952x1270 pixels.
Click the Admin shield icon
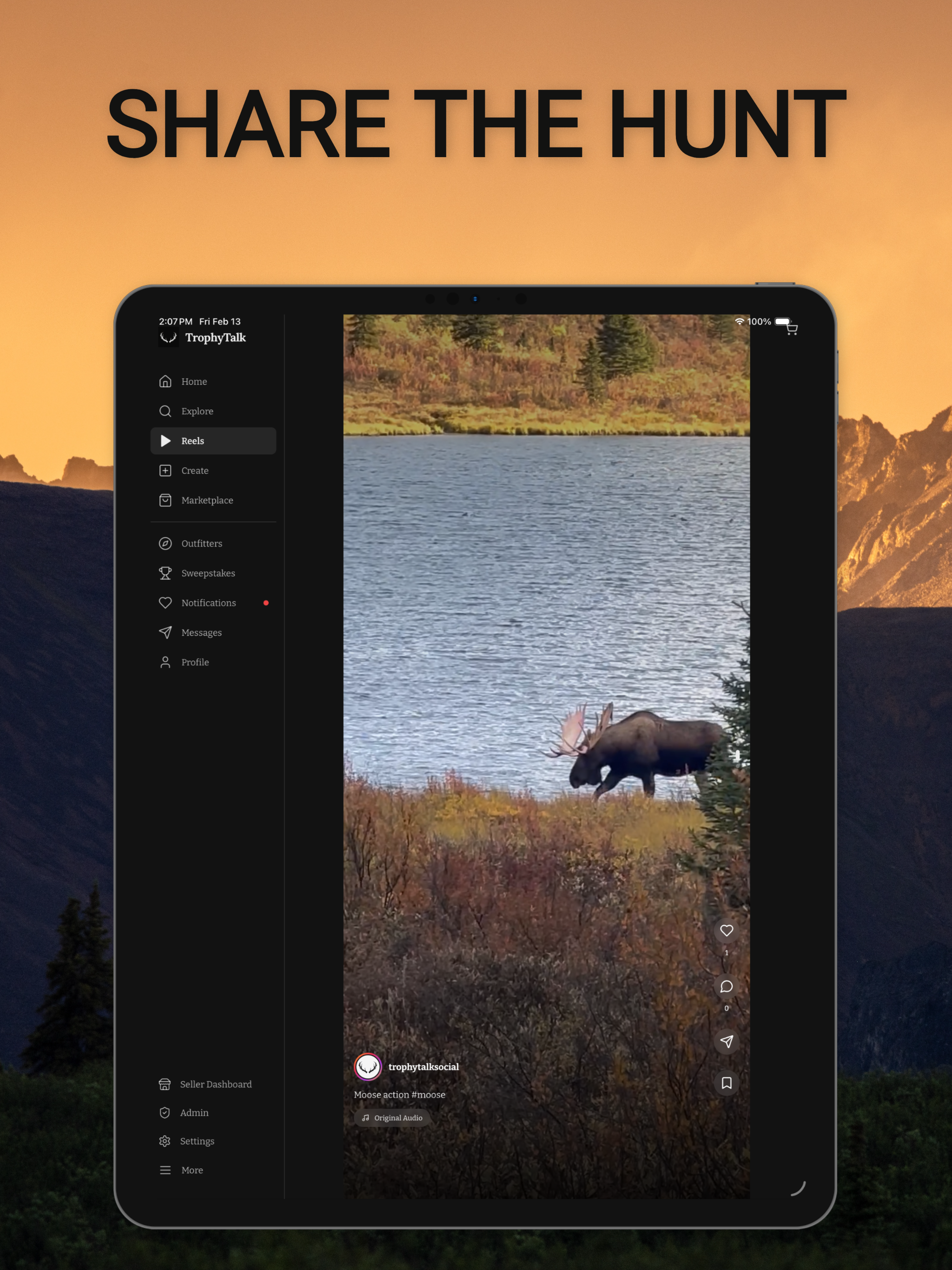pyautogui.click(x=165, y=1113)
